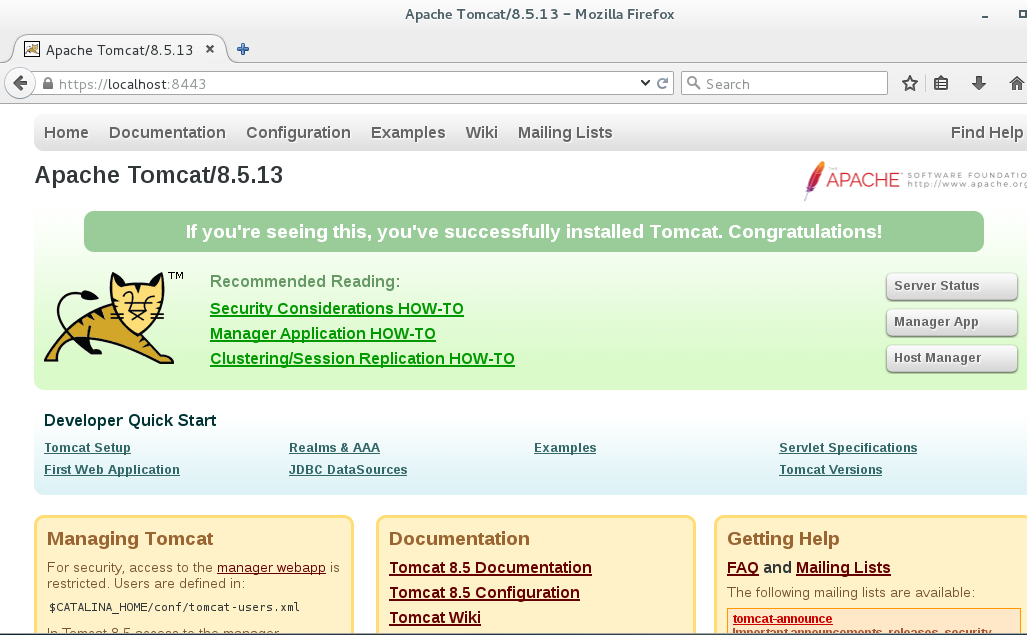Open a new tab with the plus icon
The image size is (1027, 635).
click(243, 49)
